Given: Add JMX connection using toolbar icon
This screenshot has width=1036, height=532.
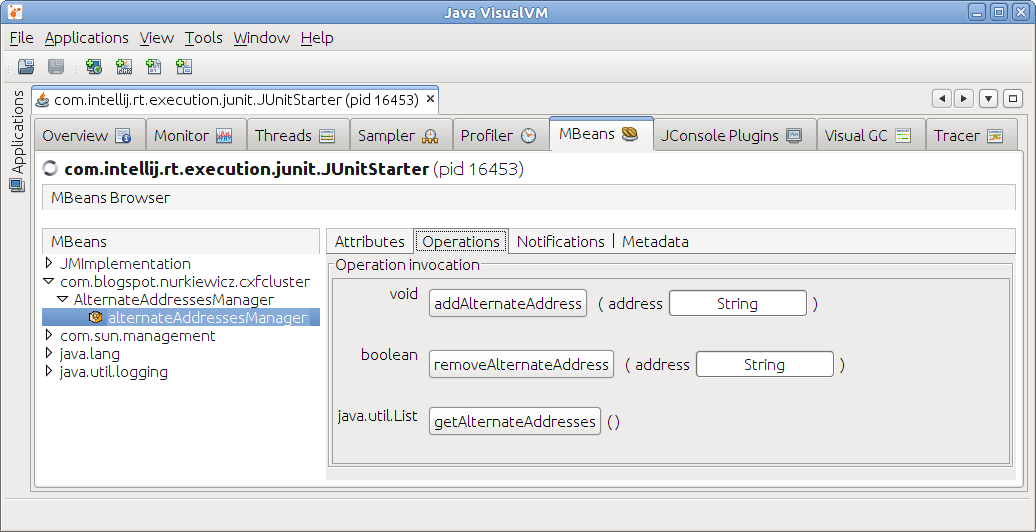Looking at the screenshot, I should click(x=124, y=66).
